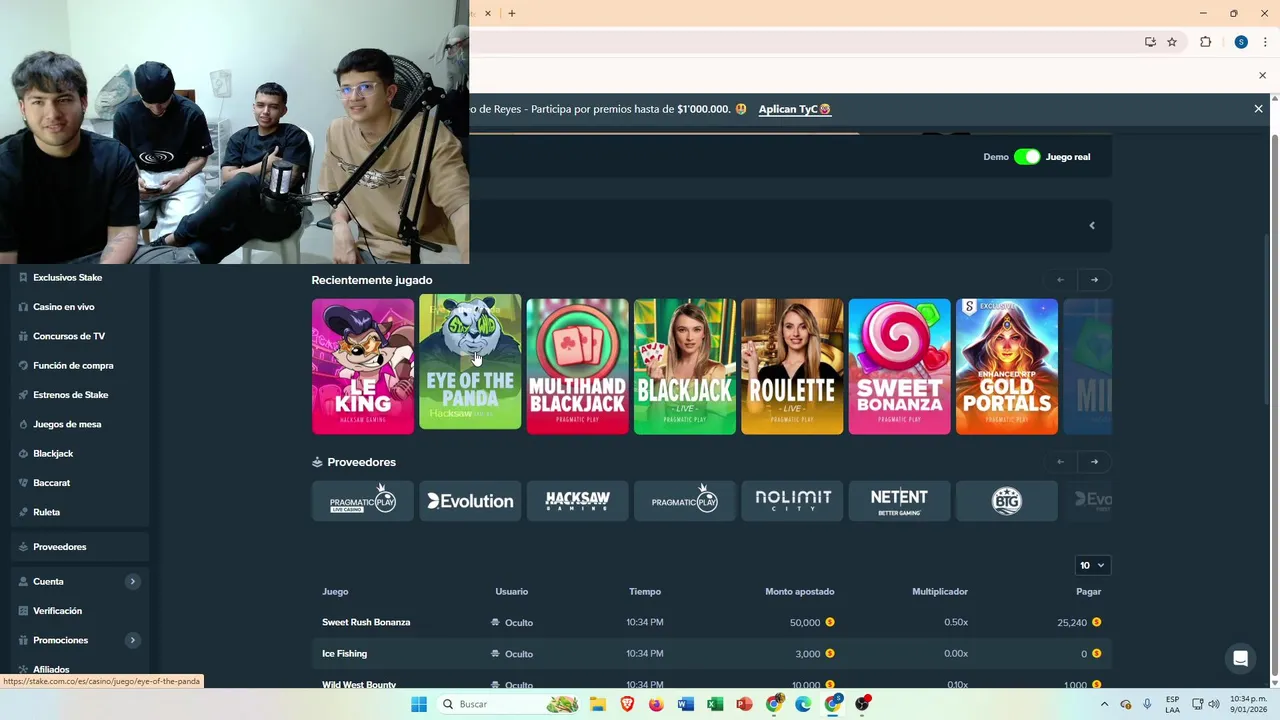Viewport: 1280px width, 720px height.
Task: Select the Hacksaw Gaming provider tile
Action: 578,501
